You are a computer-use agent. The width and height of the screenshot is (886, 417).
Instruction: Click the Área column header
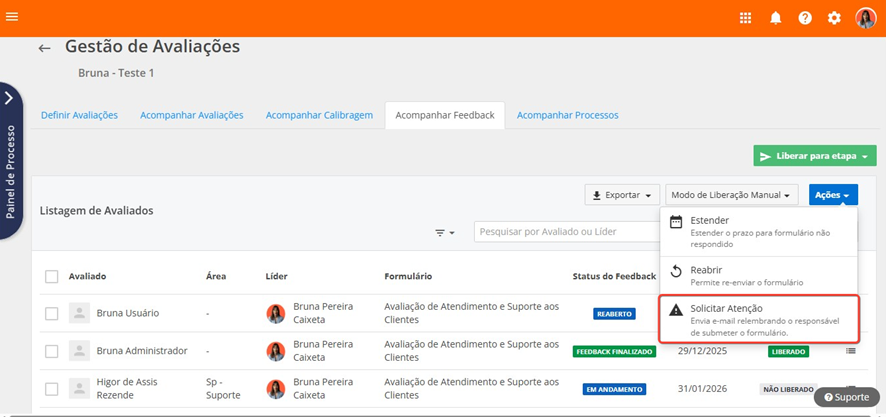pos(216,276)
